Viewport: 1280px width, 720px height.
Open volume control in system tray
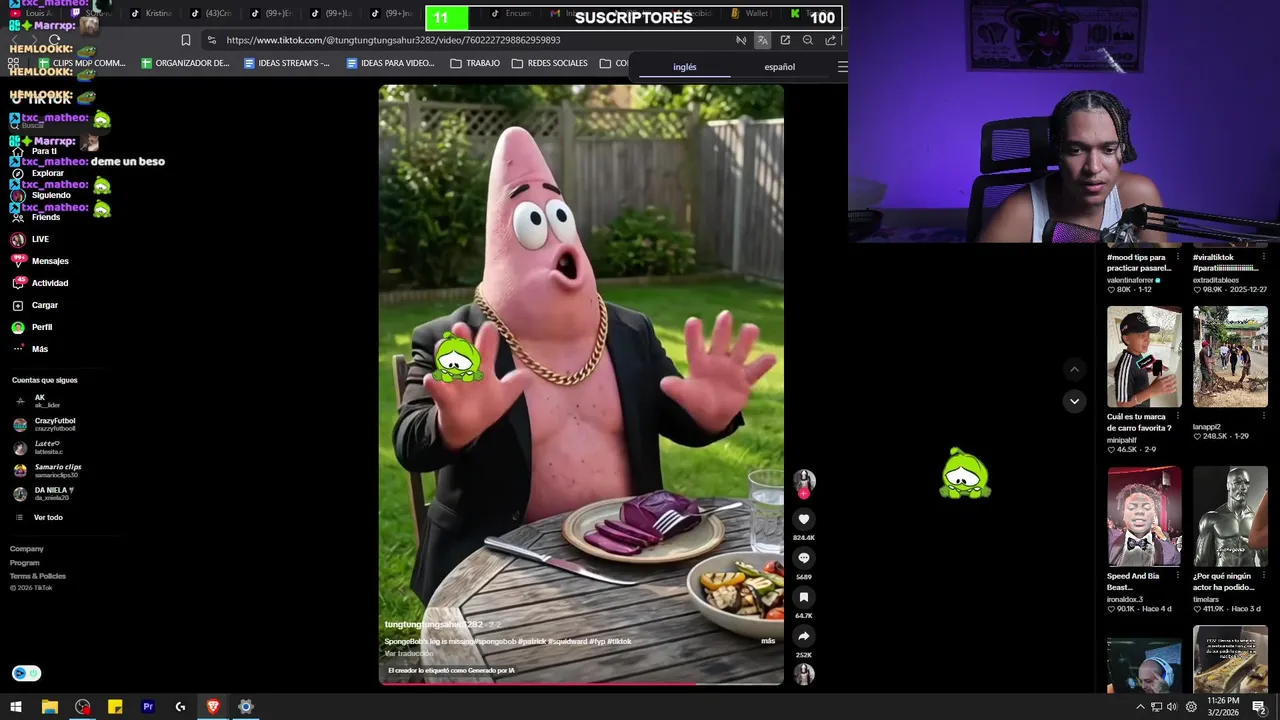pos(1173,707)
